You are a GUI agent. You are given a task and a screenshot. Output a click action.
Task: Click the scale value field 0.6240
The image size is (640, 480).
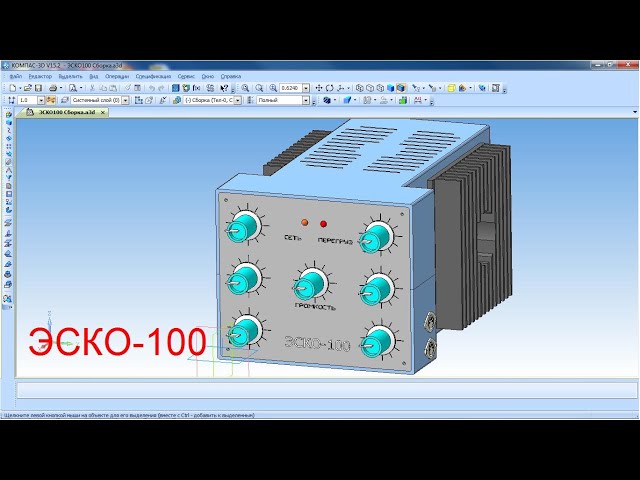[291, 88]
